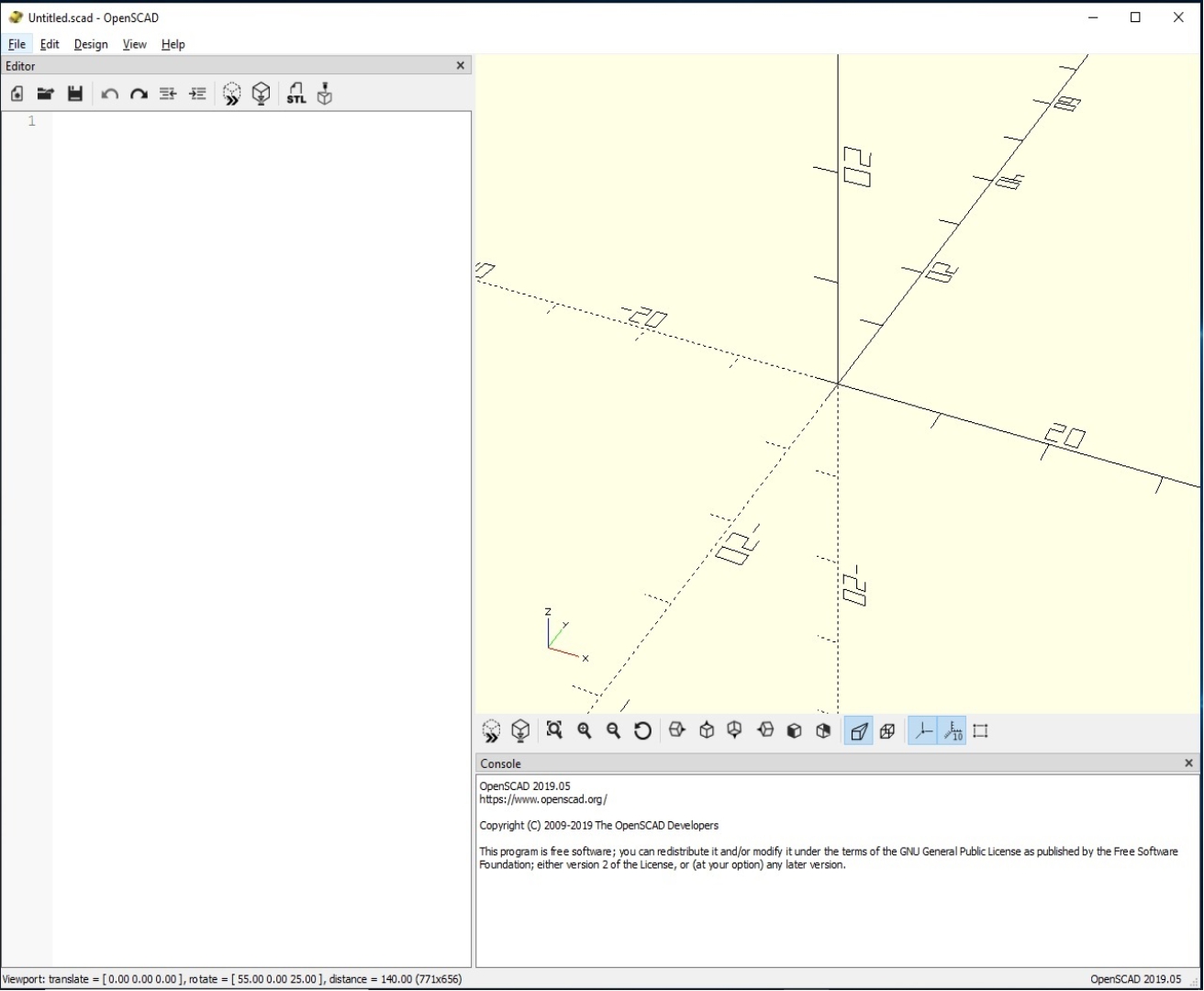Undo the last edit
Image resolution: width=1204 pixels, height=991 pixels.
point(109,94)
